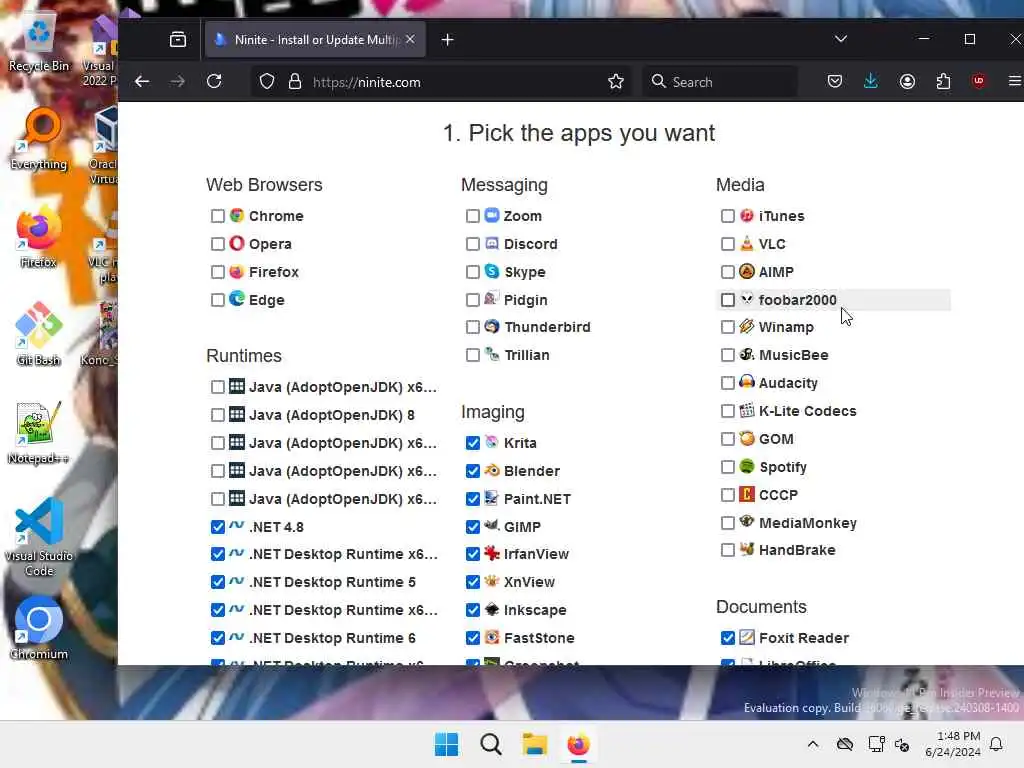Click the ninite.com address bar
The height and width of the screenshot is (768, 1024).
coord(441,82)
